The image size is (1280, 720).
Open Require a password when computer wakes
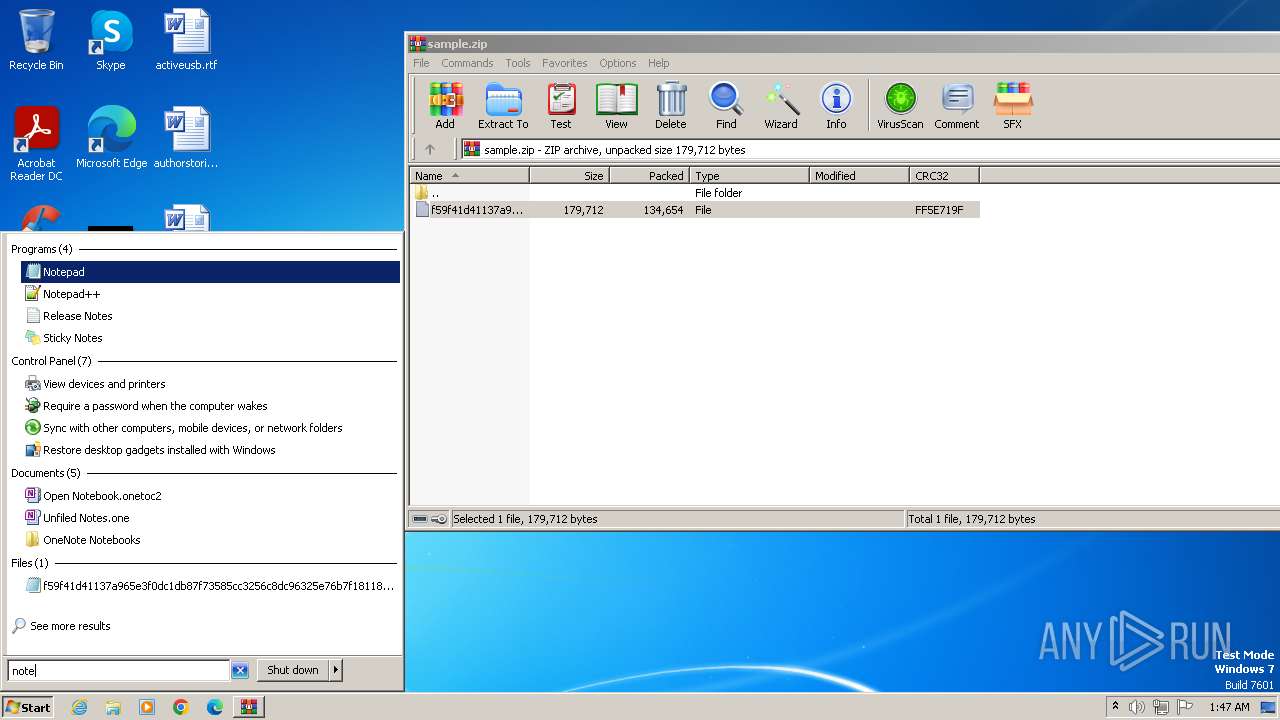(210, 406)
